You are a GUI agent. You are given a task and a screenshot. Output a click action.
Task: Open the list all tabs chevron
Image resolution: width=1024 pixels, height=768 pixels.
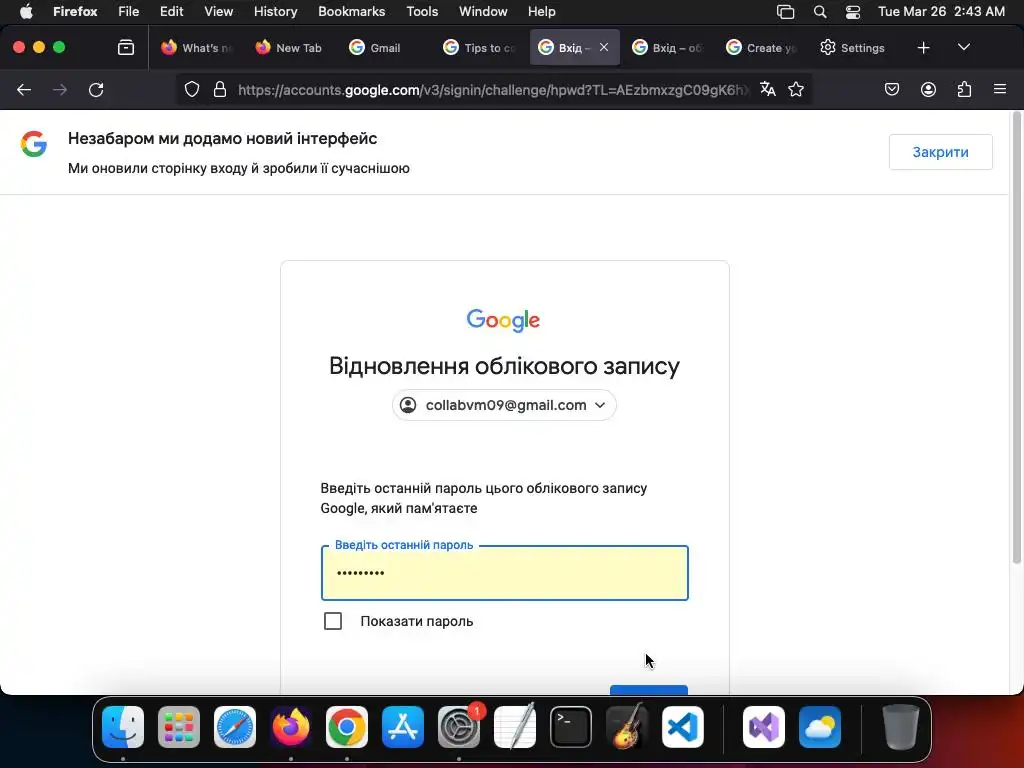pyautogui.click(x=964, y=48)
